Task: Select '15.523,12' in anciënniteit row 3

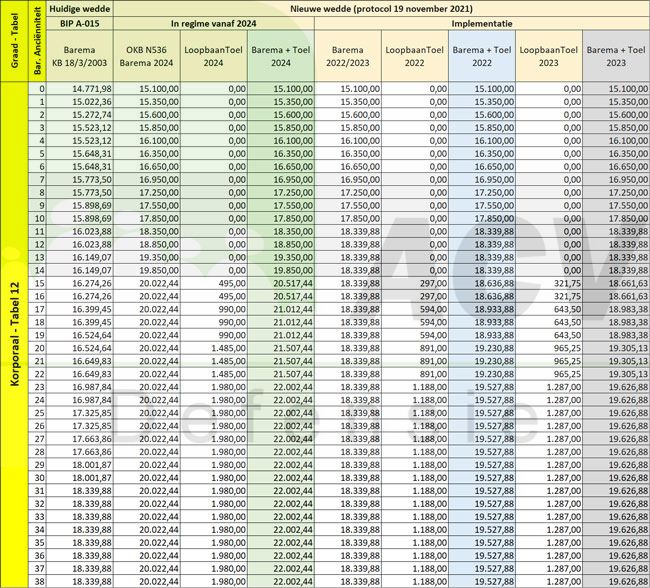Action: click(92, 128)
